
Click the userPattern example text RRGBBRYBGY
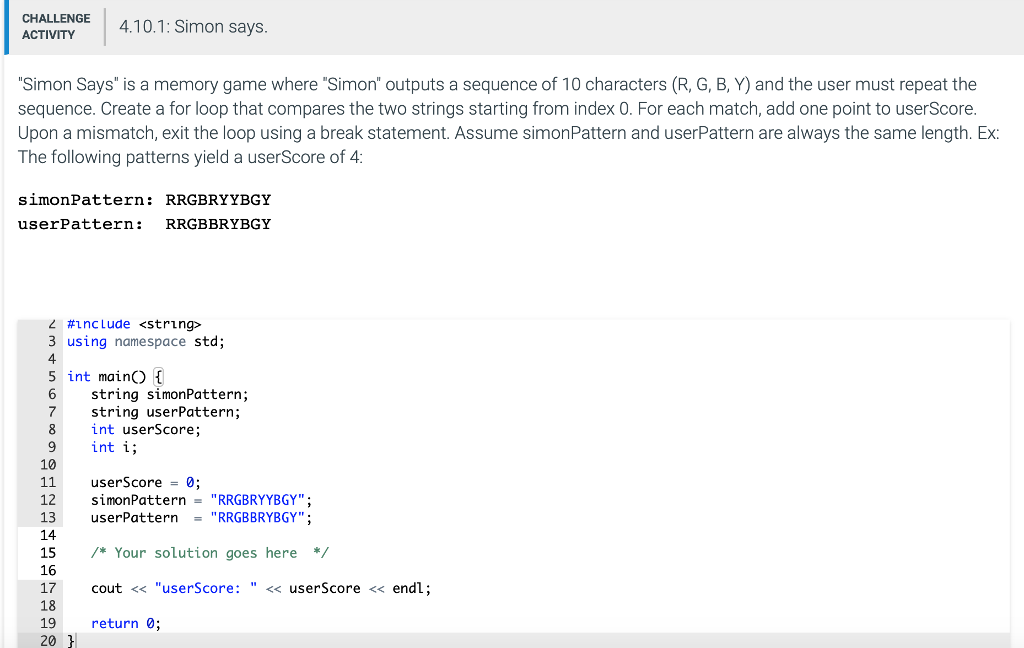218,223
